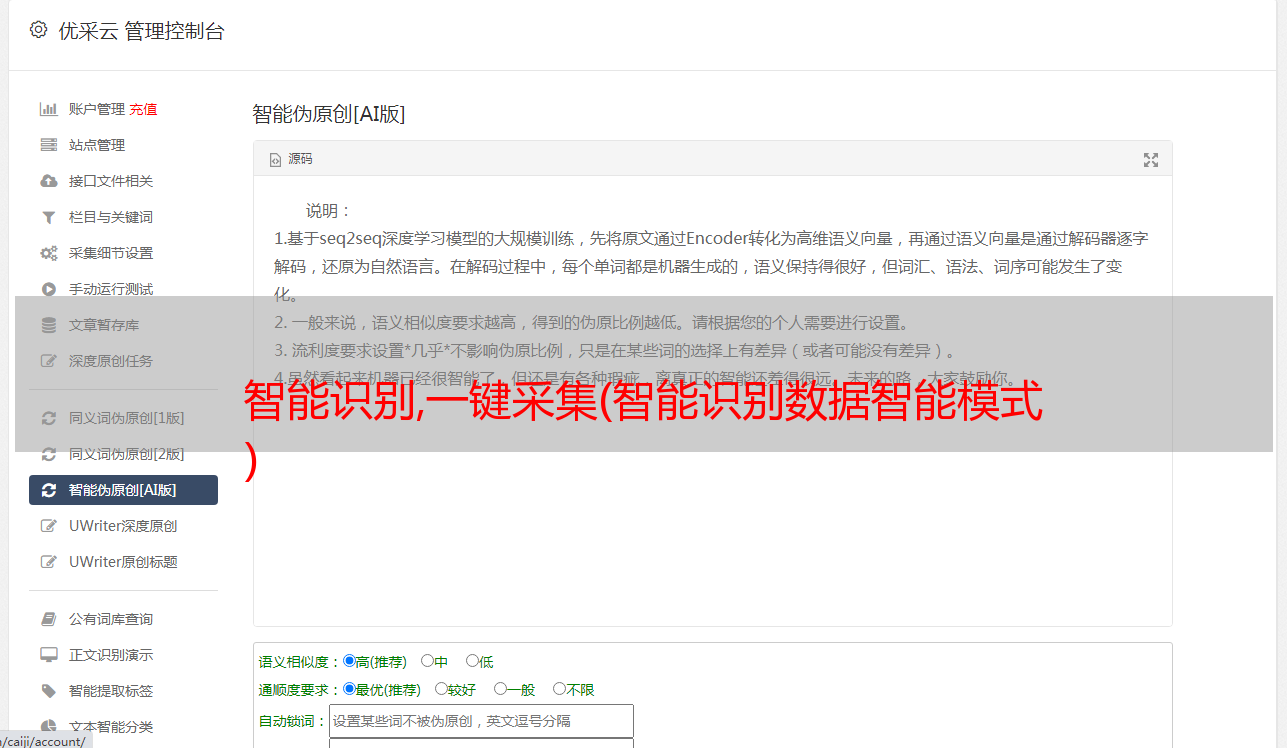Click the 智能伪原创[AI版] page heading

click(x=328, y=114)
